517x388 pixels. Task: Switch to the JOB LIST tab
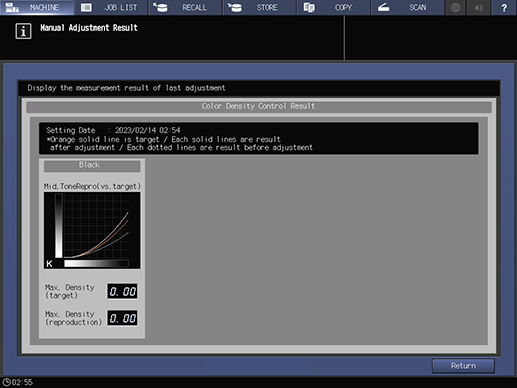coord(111,7)
